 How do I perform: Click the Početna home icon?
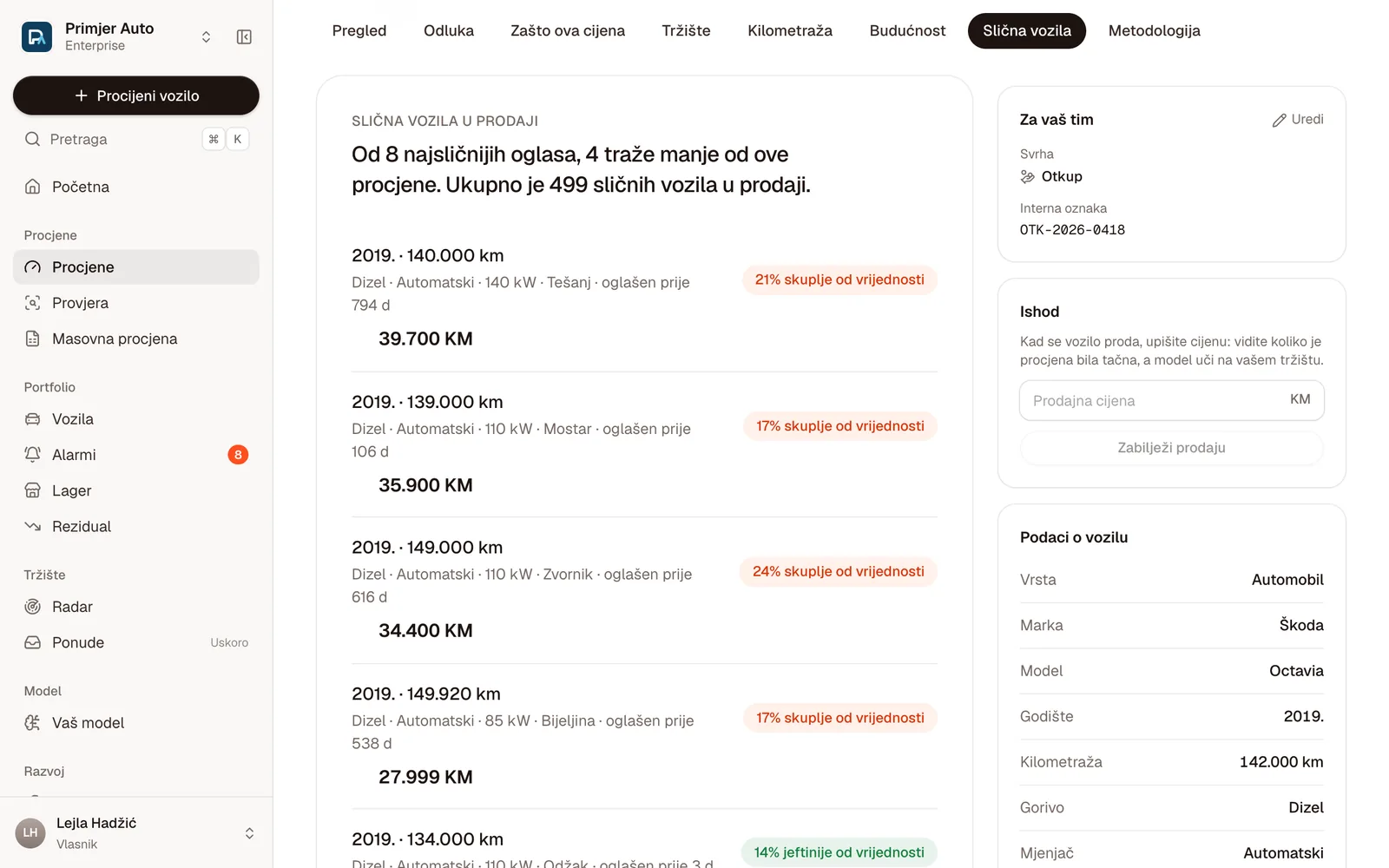[x=32, y=187]
